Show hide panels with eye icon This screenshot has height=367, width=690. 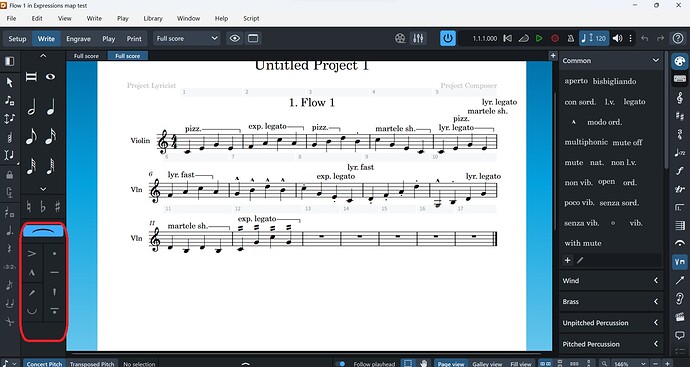[x=235, y=38]
